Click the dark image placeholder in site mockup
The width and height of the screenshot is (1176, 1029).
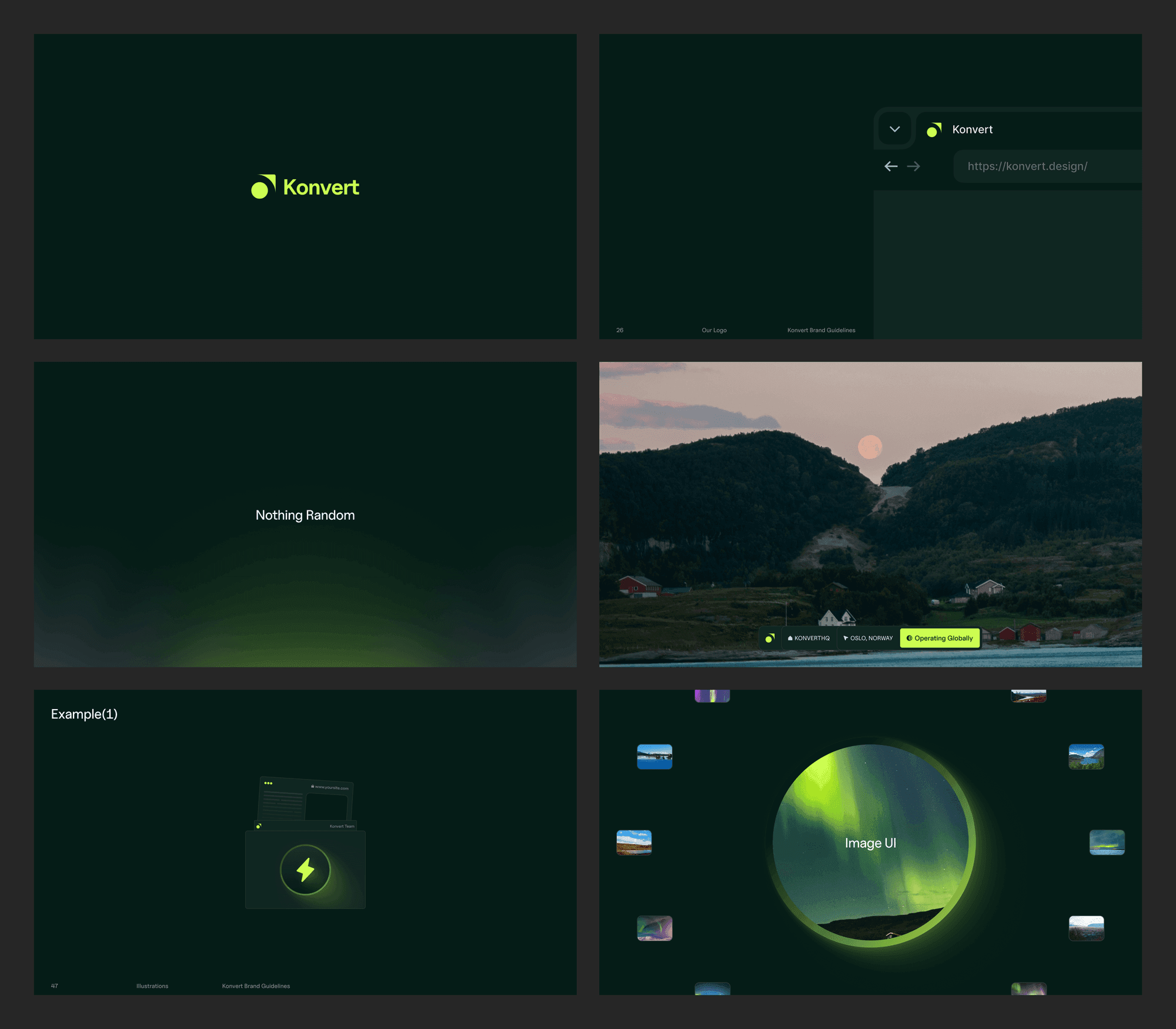326,806
